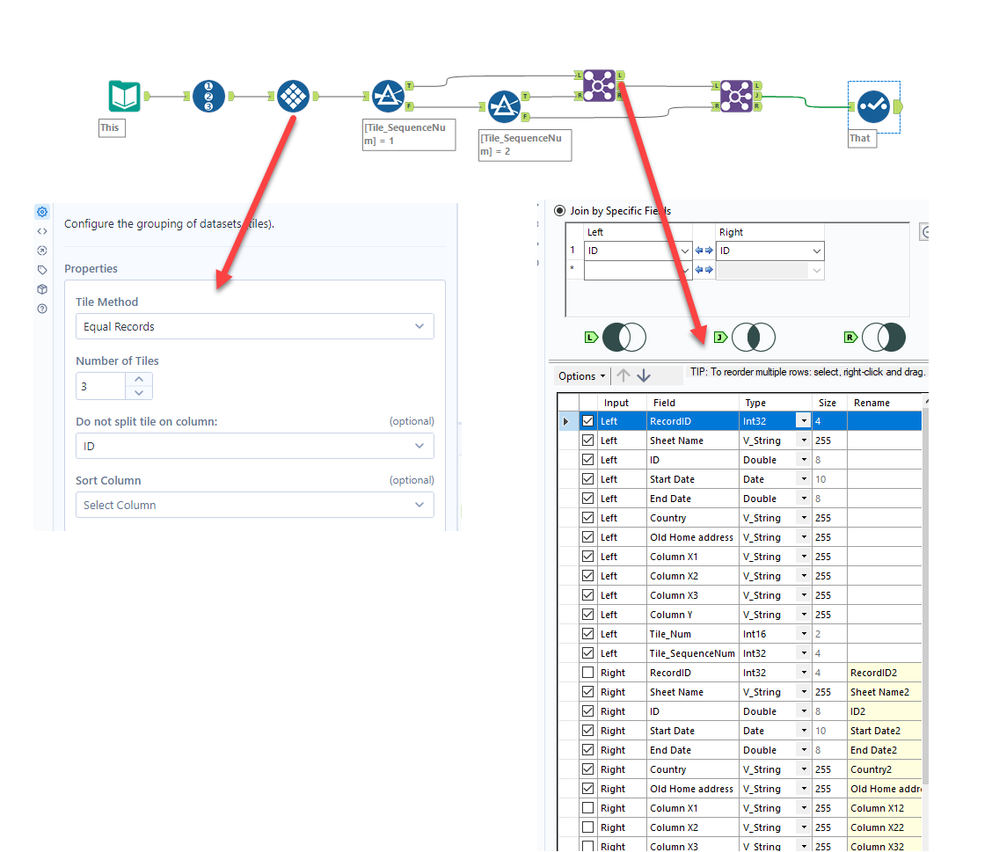Click the Rename cell Sheet Name2
This screenshot has height=852, width=999.
[885, 692]
